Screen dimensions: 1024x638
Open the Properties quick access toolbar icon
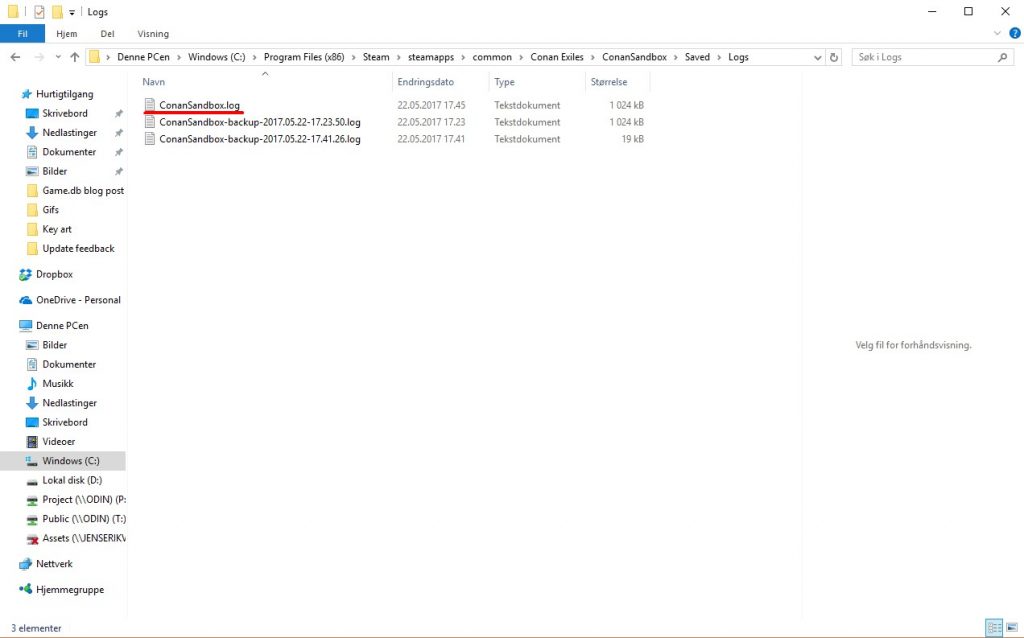pyautogui.click(x=39, y=12)
